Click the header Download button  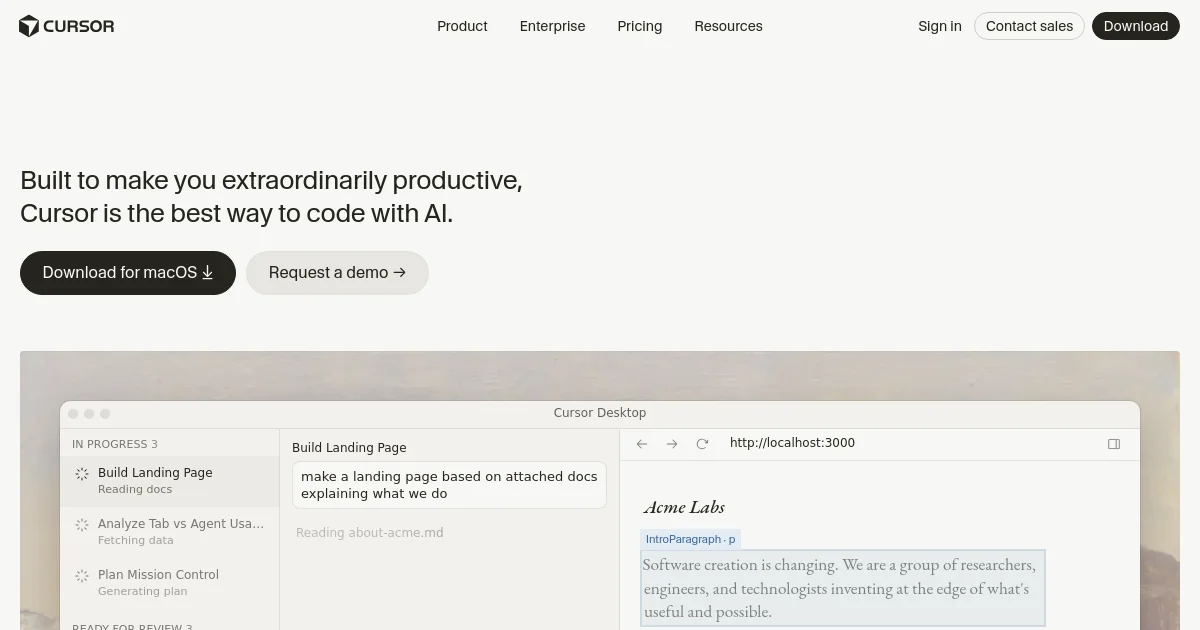pyautogui.click(x=1136, y=26)
